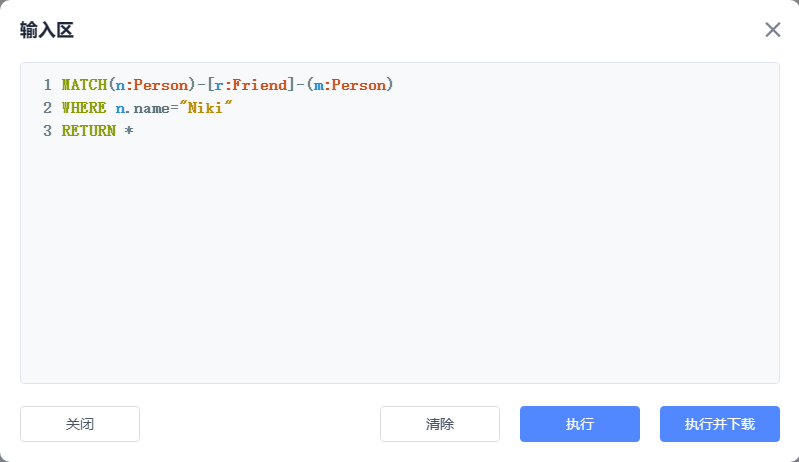Click the r variable inside the square brackets
Viewport: 799px width, 462px height.
[219, 85]
